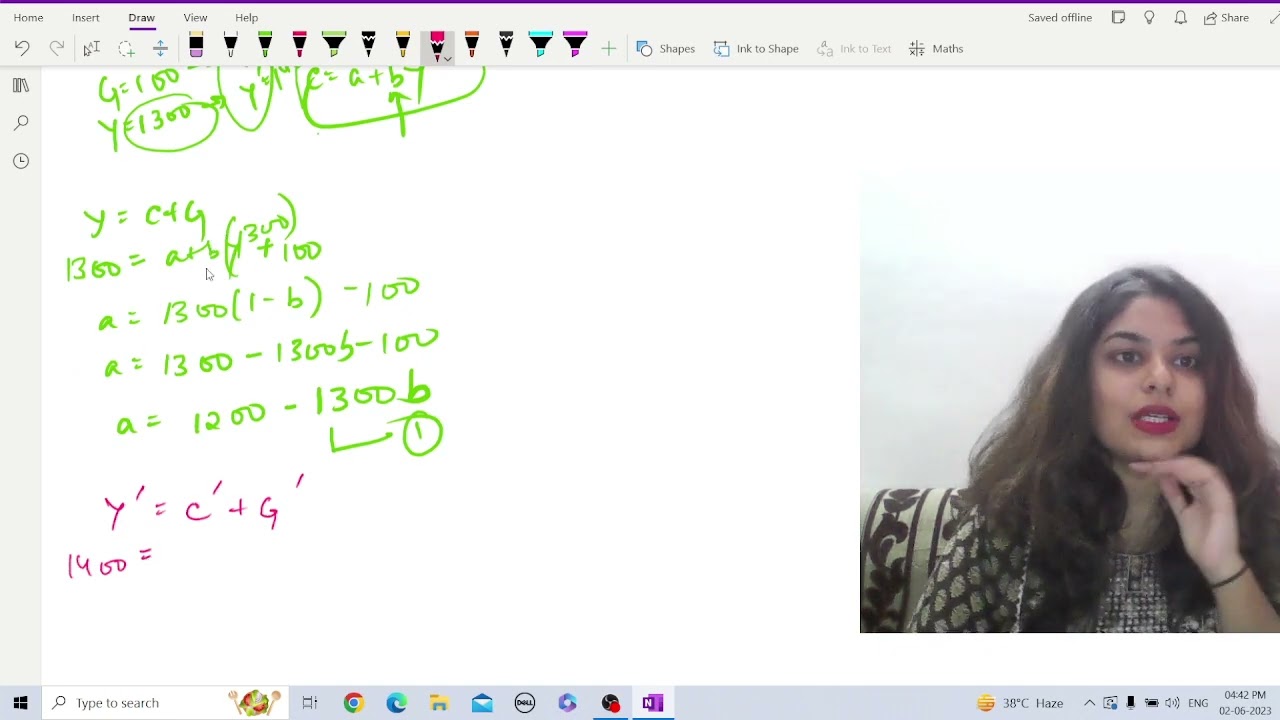
Task: Open the pink pen options dropdown arrow
Action: tap(448, 59)
